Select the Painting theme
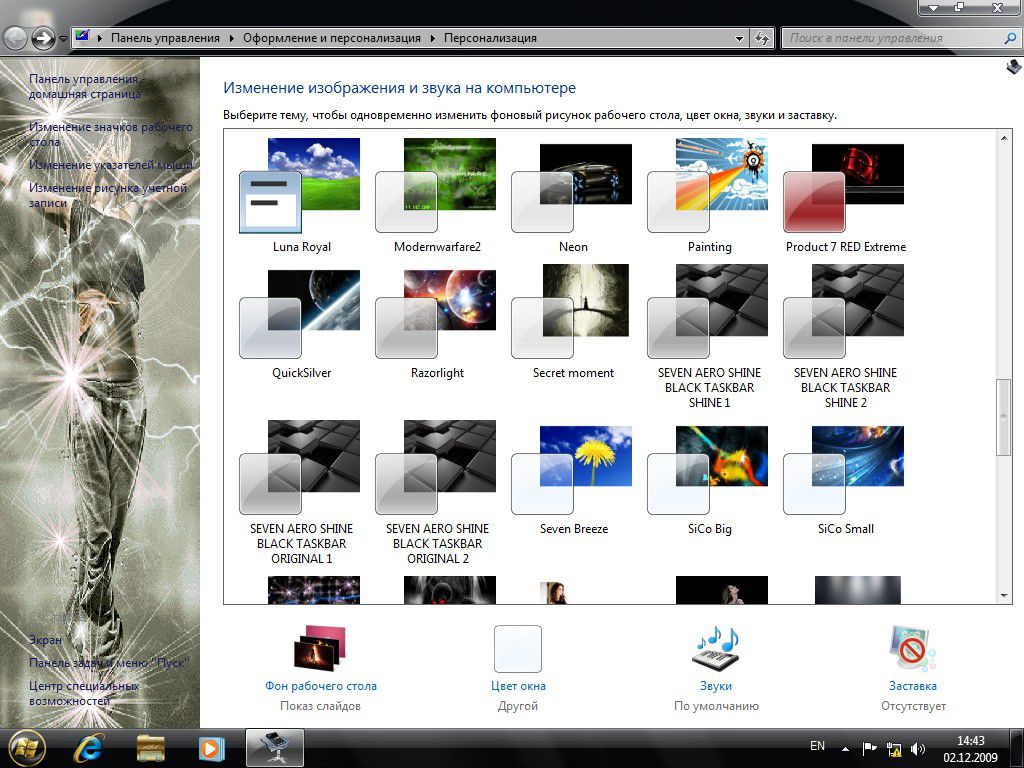This screenshot has height=768, width=1024. point(709,195)
